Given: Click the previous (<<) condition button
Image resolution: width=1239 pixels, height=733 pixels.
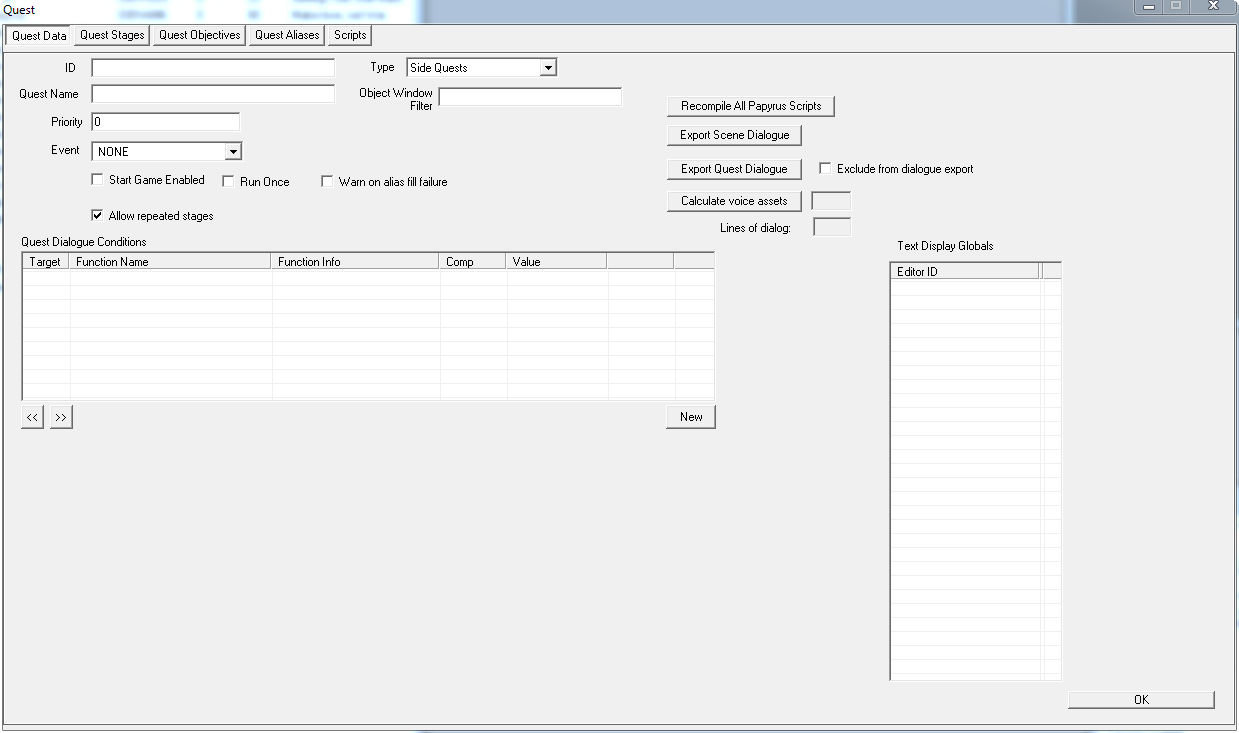Looking at the screenshot, I should click(33, 417).
